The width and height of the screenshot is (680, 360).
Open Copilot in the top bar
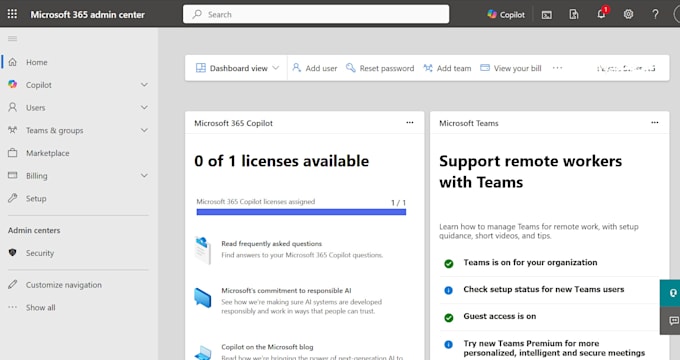coord(506,14)
